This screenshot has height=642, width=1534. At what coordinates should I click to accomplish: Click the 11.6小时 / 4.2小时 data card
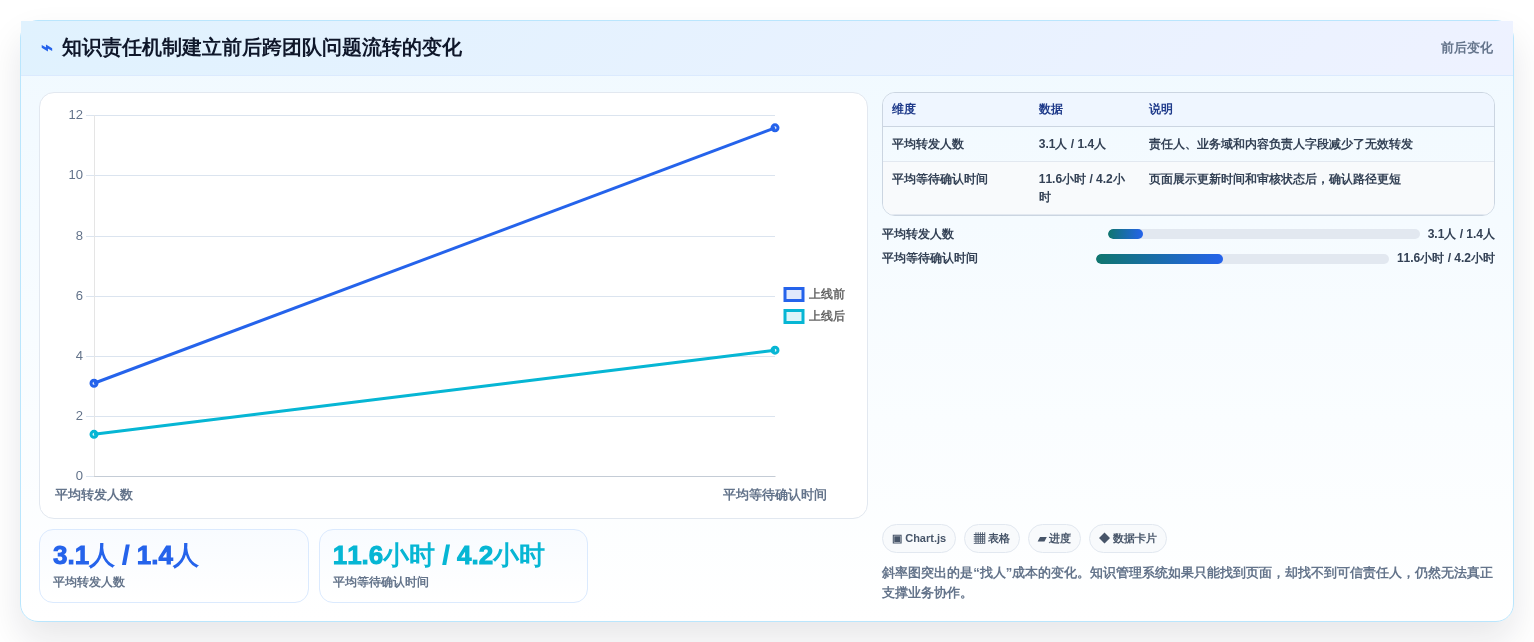click(x=453, y=566)
